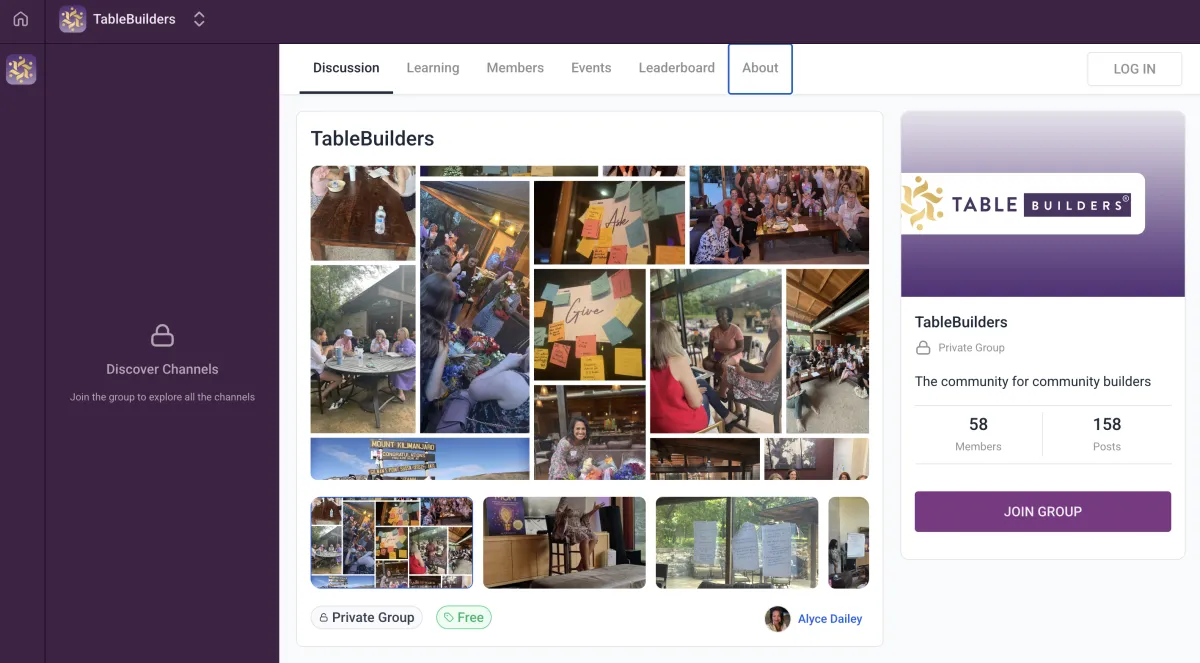
Task: Select the collage thumbnail in gallery strip
Action: click(x=392, y=542)
